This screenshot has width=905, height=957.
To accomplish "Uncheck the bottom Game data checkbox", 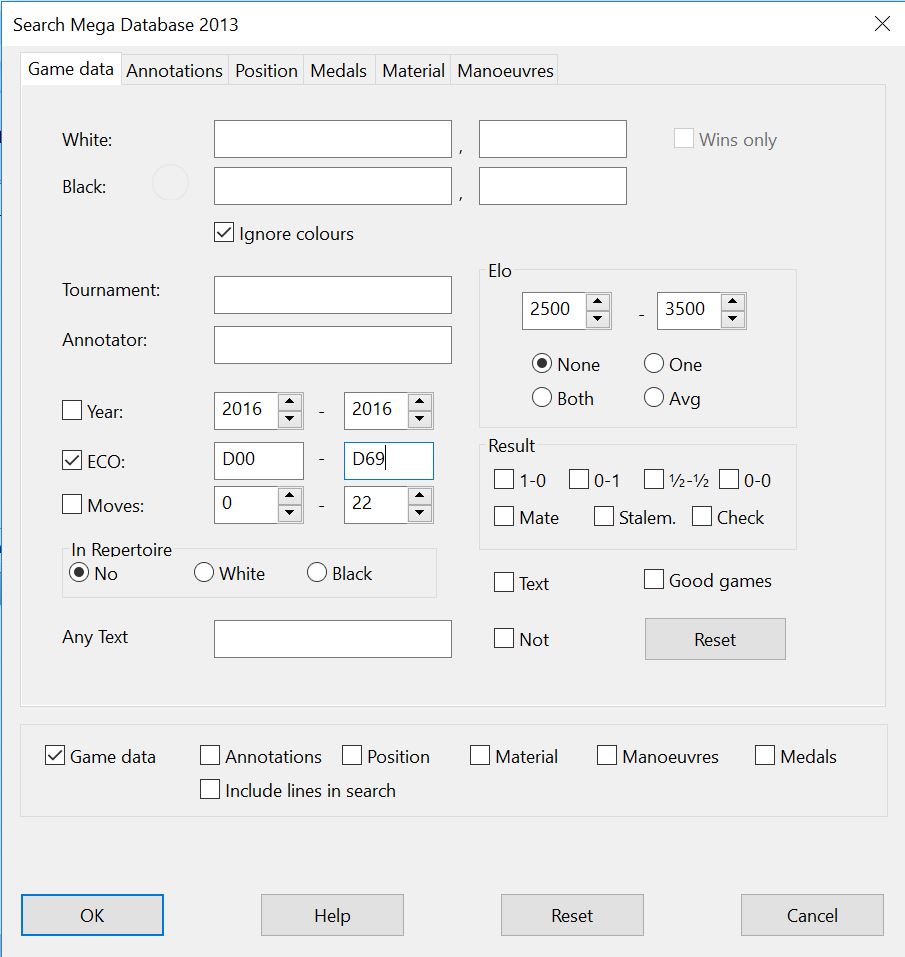I will (x=55, y=756).
